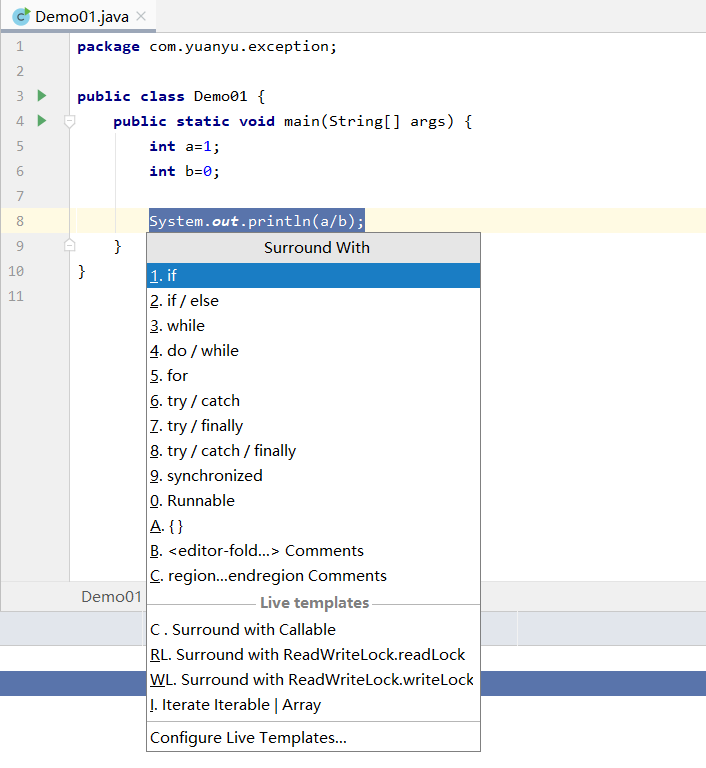Click on 'int a=1;' code line

coord(184,146)
